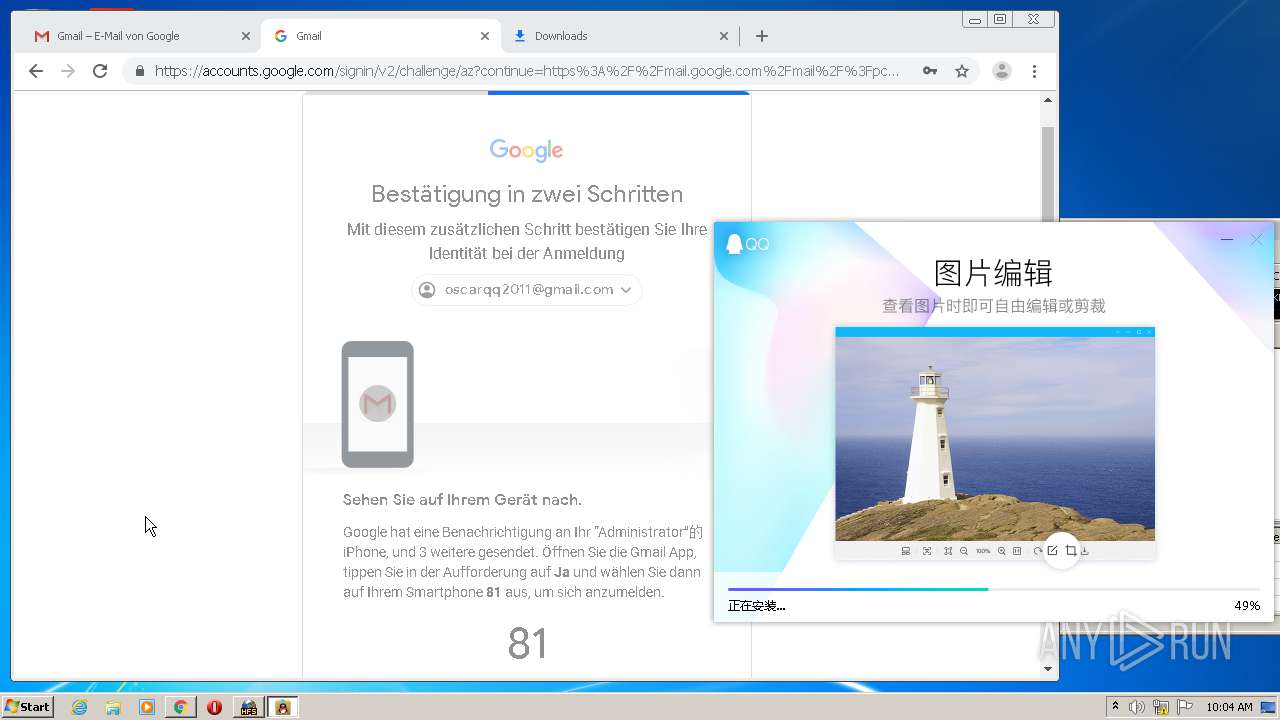The width and height of the screenshot is (1280, 720).
Task: Select the Gmail sign-in tab
Action: tap(380, 36)
